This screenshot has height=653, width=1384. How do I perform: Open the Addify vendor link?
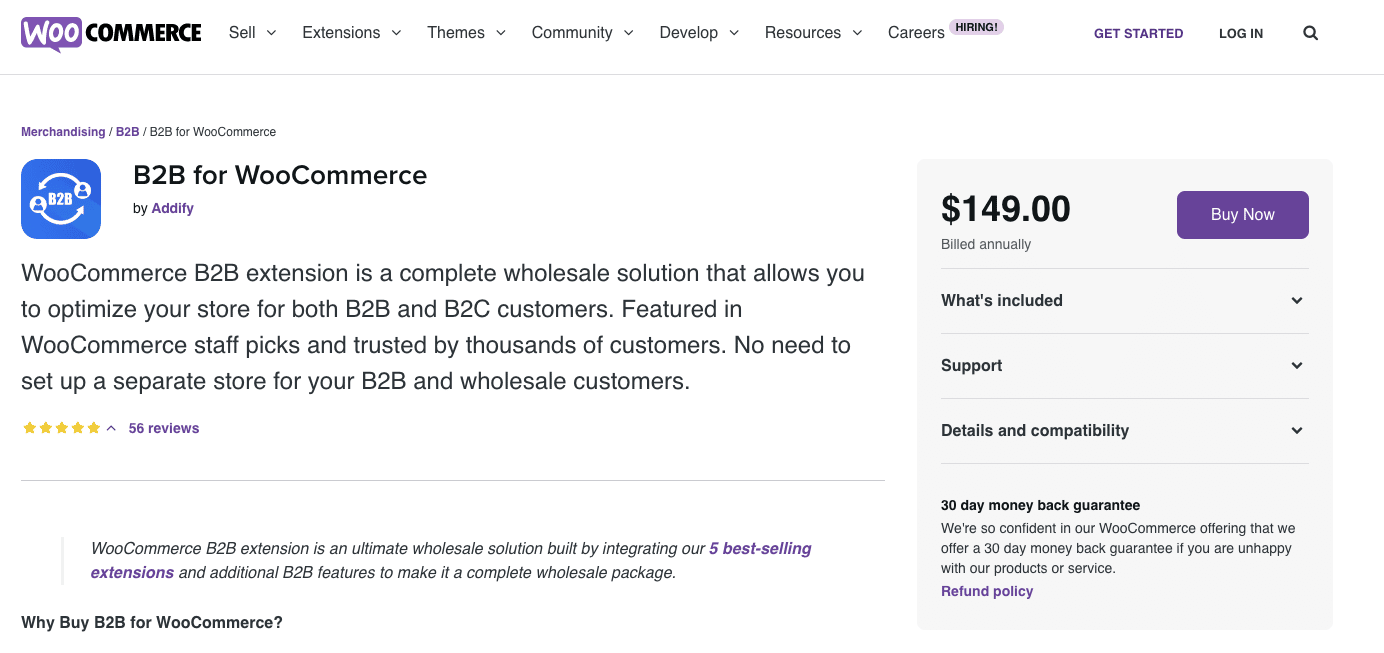pos(172,208)
